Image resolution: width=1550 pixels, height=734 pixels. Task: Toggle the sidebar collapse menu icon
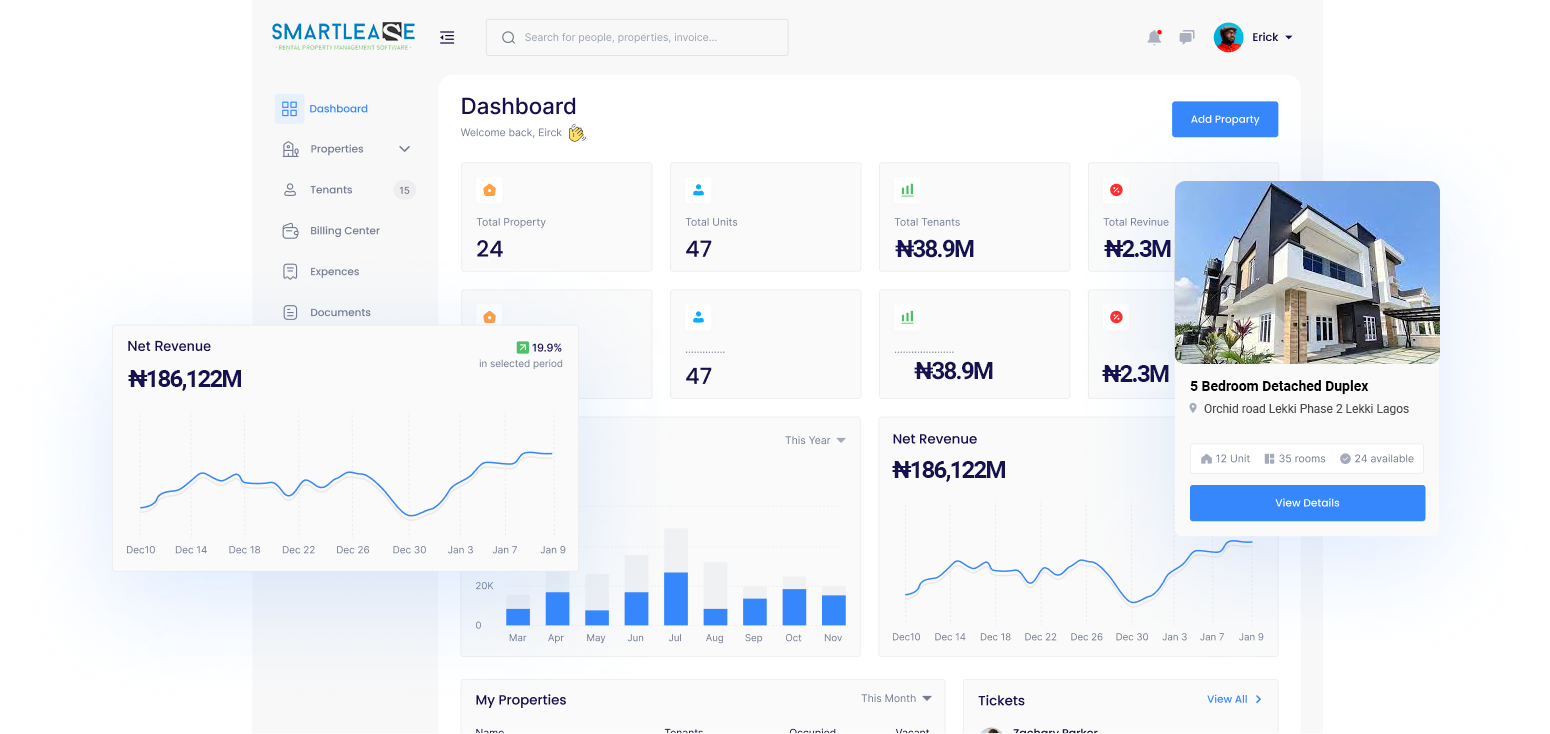tap(447, 37)
